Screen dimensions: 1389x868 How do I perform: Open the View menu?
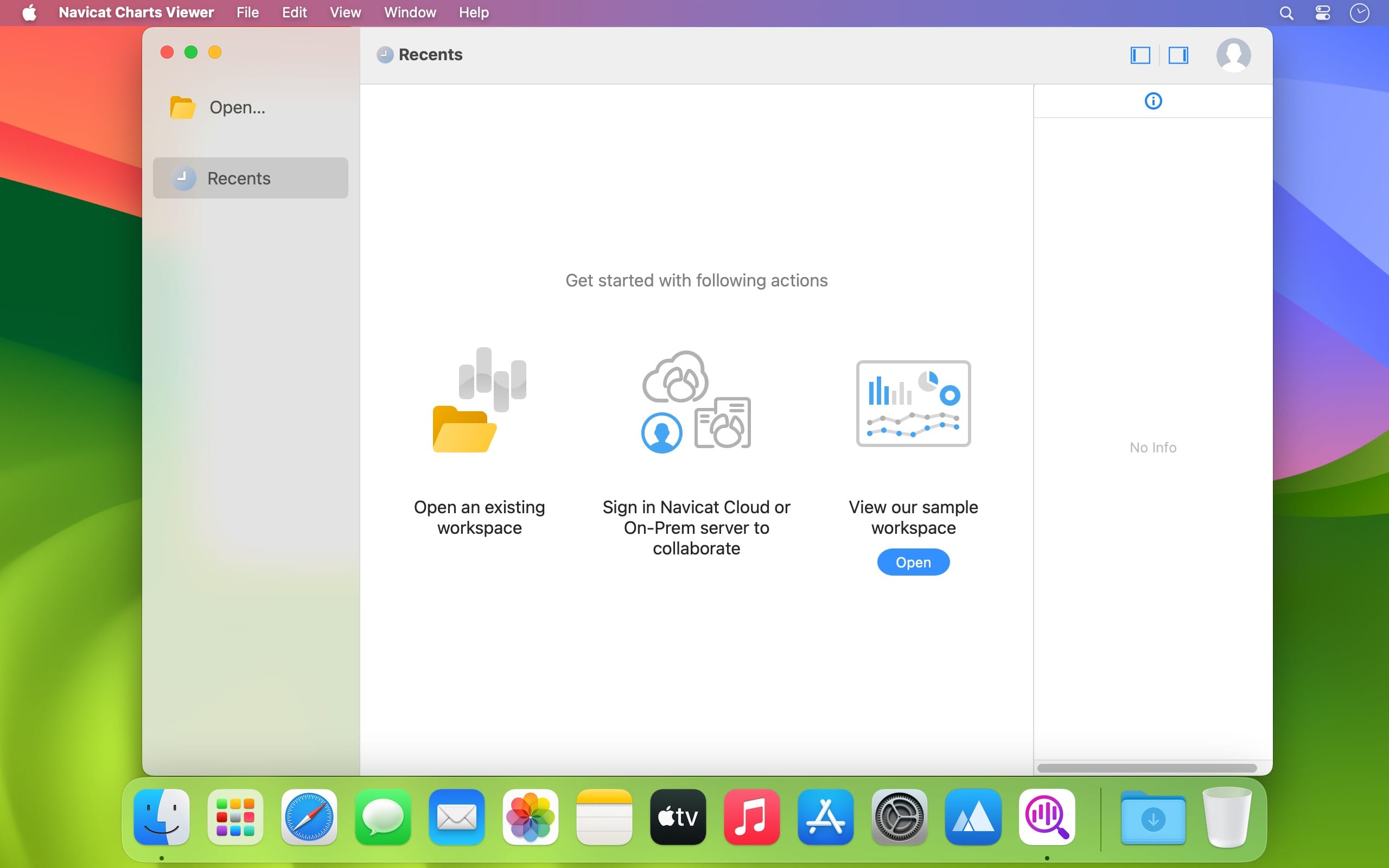345,12
